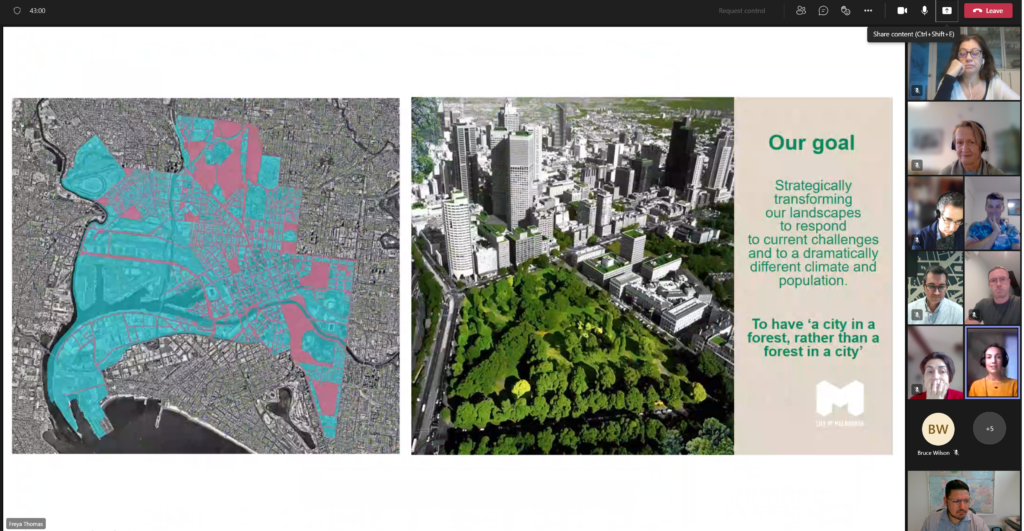Click Request control
Viewport: 1024px width, 531px height.
coord(741,11)
